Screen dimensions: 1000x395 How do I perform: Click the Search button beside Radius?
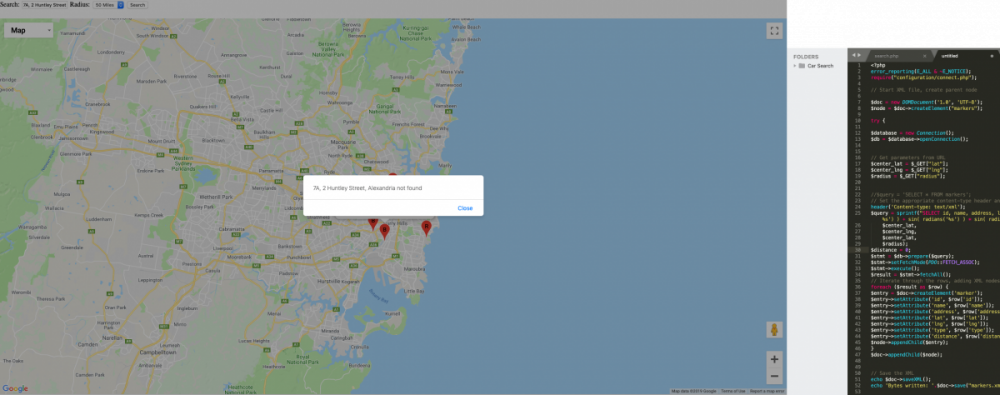[x=137, y=4]
